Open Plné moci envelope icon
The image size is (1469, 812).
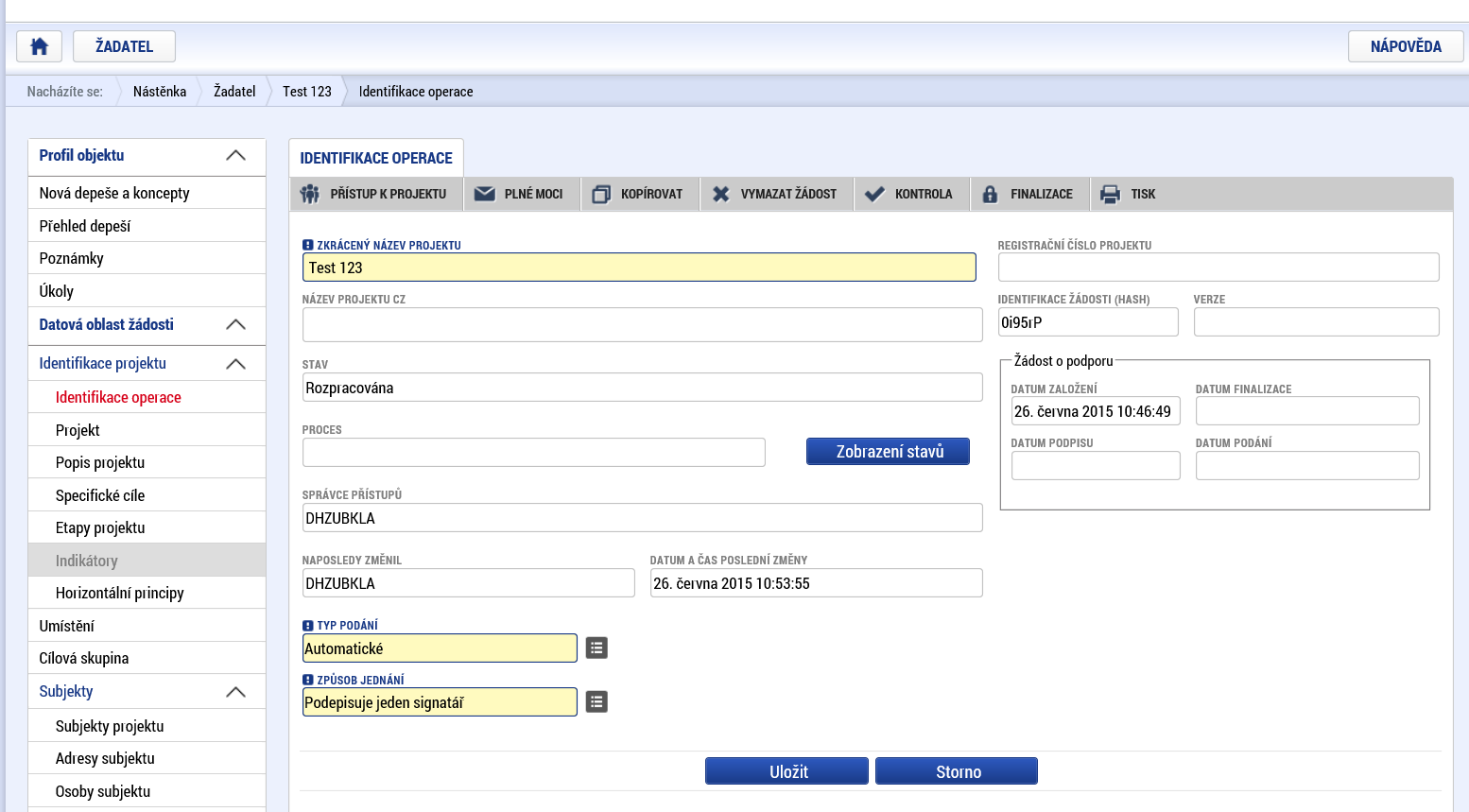(485, 194)
